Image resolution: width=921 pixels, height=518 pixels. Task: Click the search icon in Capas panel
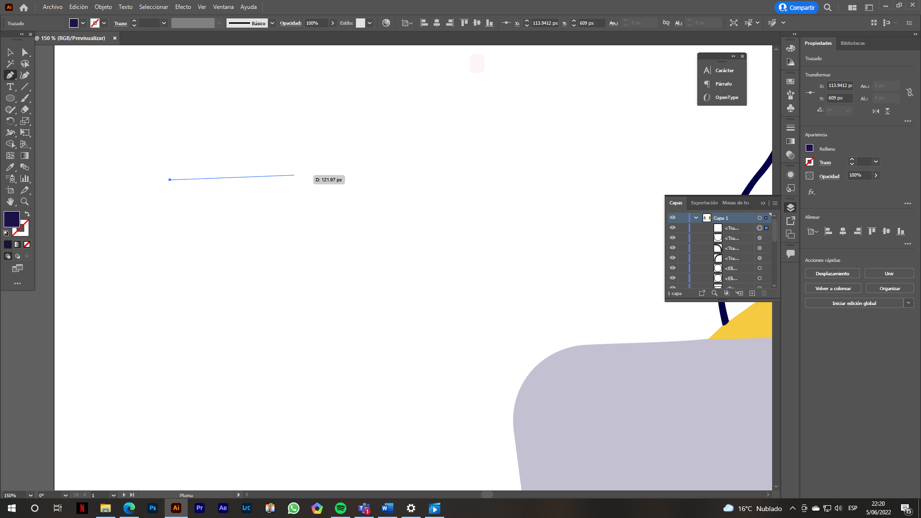714,293
